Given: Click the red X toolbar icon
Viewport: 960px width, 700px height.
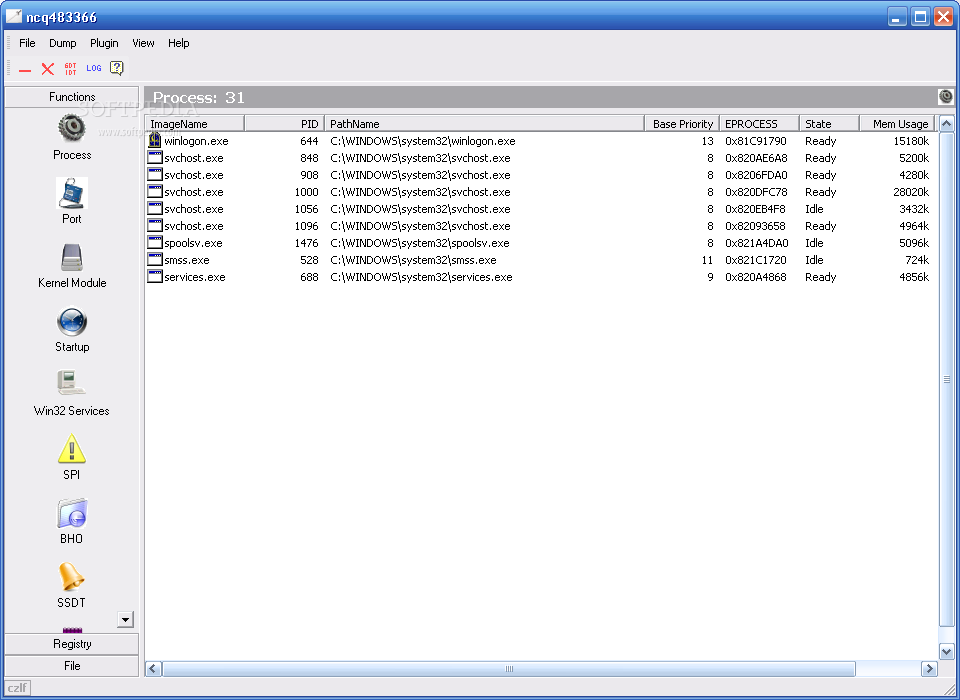Looking at the screenshot, I should [x=48, y=69].
